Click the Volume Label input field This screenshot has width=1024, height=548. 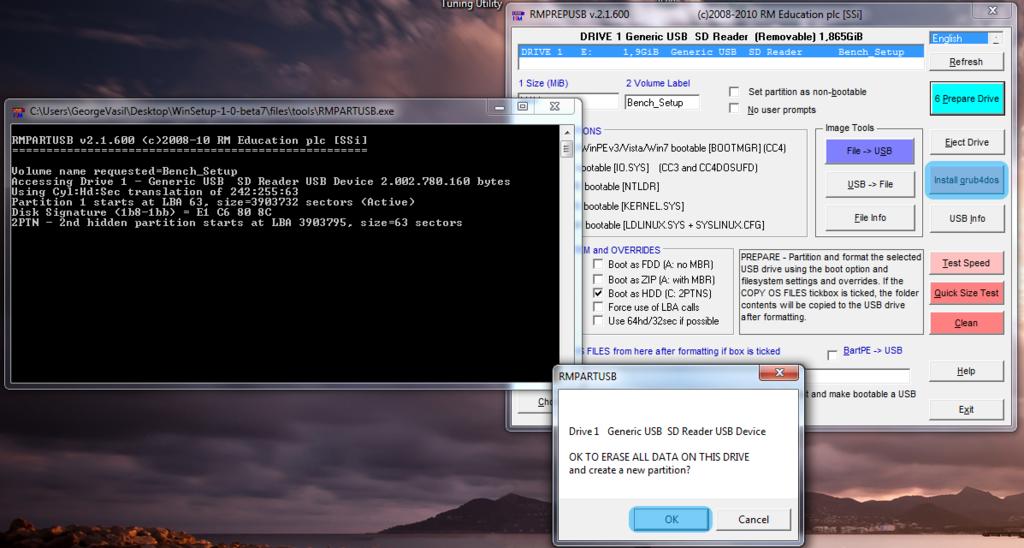tap(661, 102)
